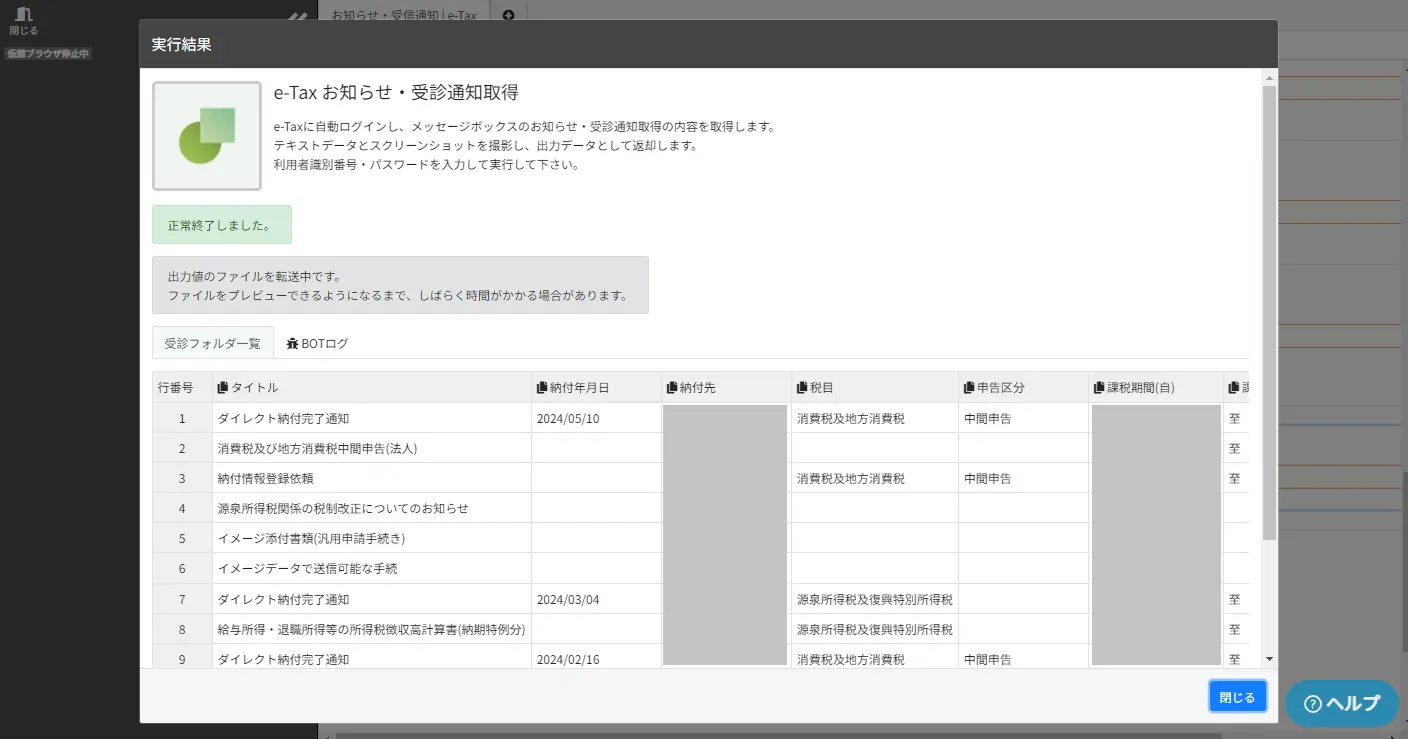Screen dimensions: 1408x739
Task: Click the date 2024/03/04 cell
Action: click(x=596, y=599)
